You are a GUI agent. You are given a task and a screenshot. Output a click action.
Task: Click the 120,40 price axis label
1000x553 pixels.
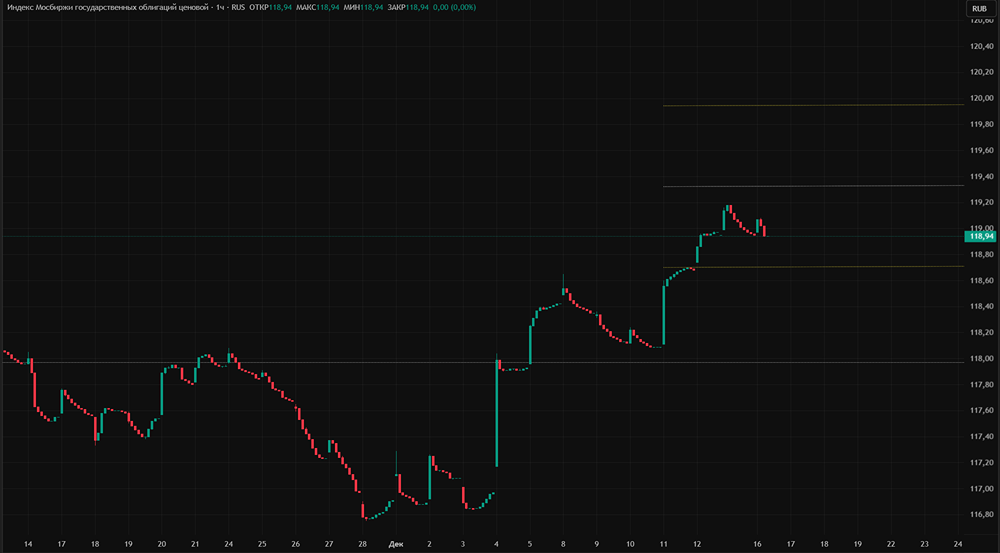tap(982, 47)
